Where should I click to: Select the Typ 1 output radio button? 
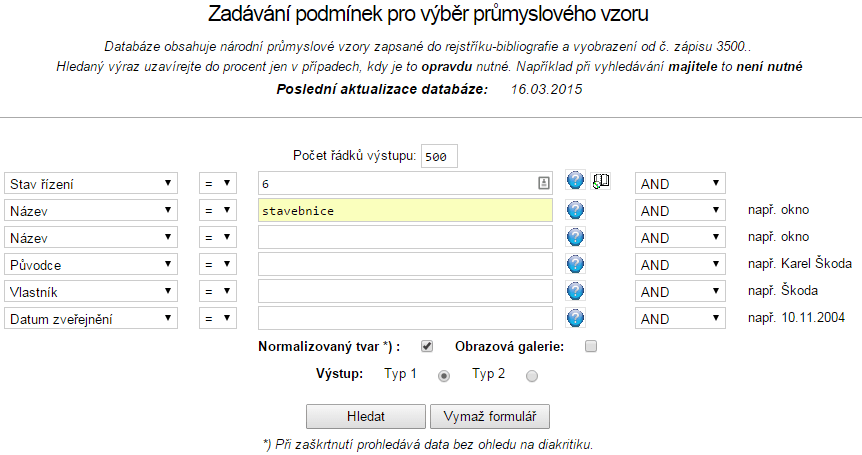coord(444,376)
